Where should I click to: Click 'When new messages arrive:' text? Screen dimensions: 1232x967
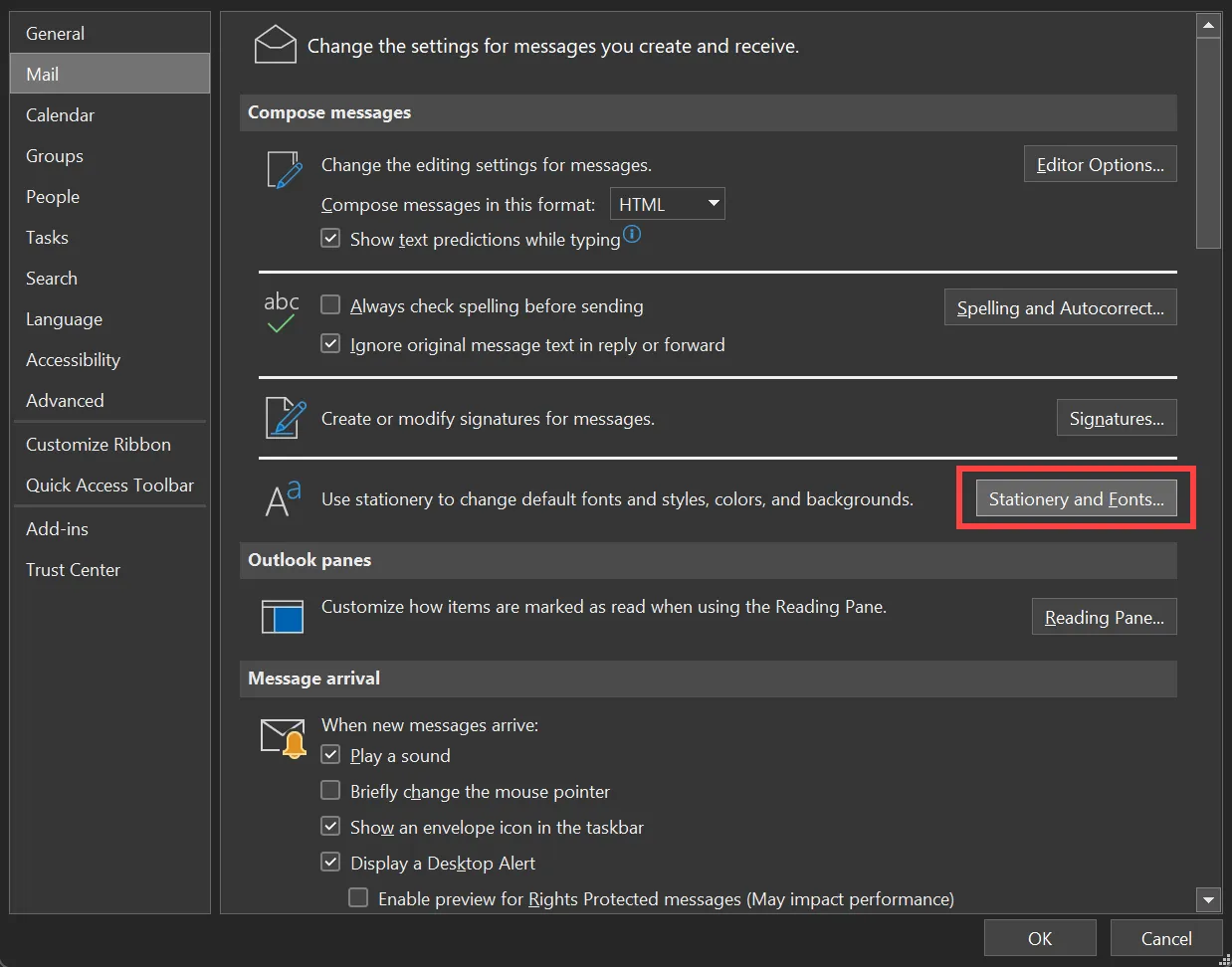[x=430, y=725]
